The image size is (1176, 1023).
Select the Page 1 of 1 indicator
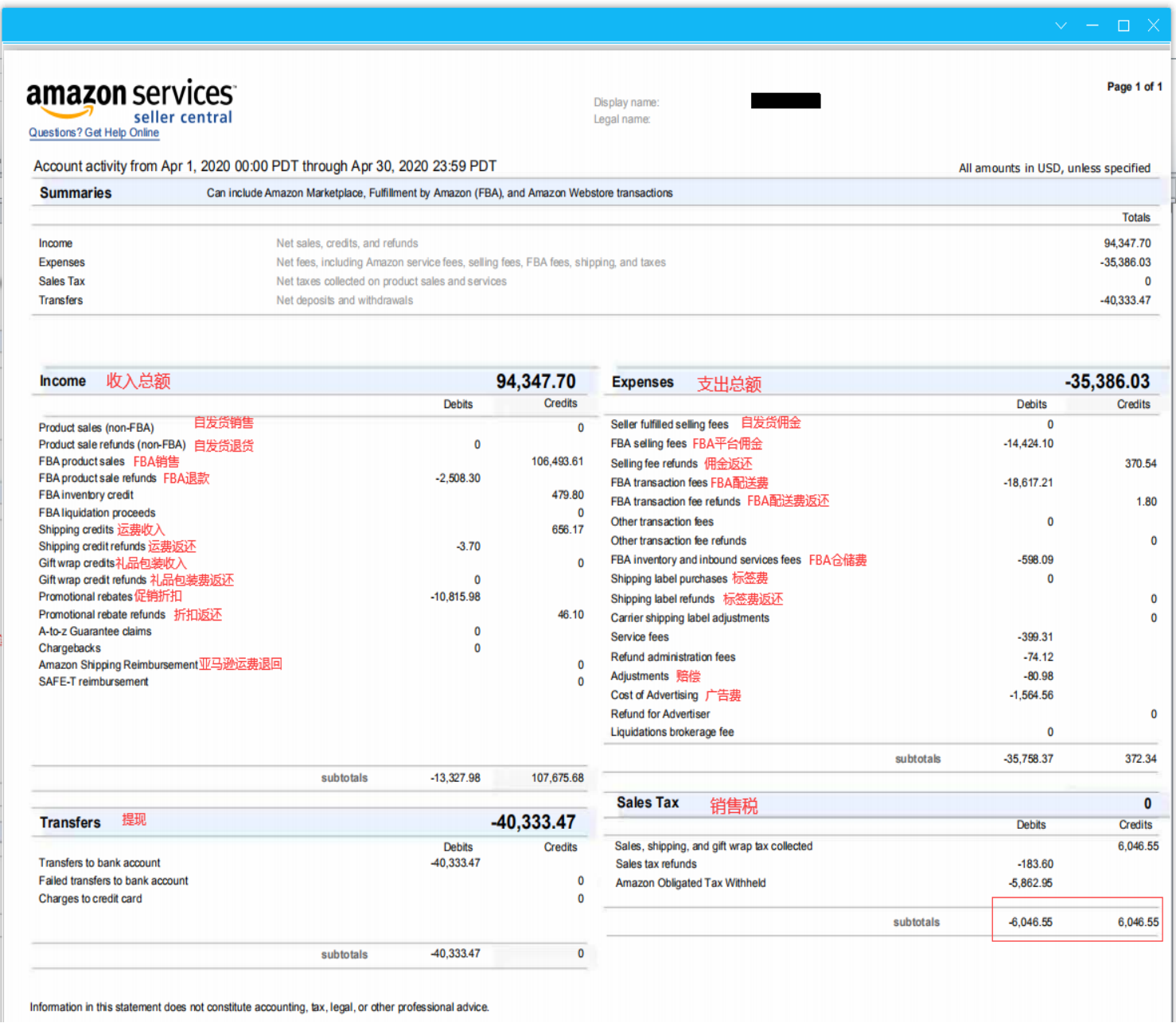pyautogui.click(x=1134, y=87)
